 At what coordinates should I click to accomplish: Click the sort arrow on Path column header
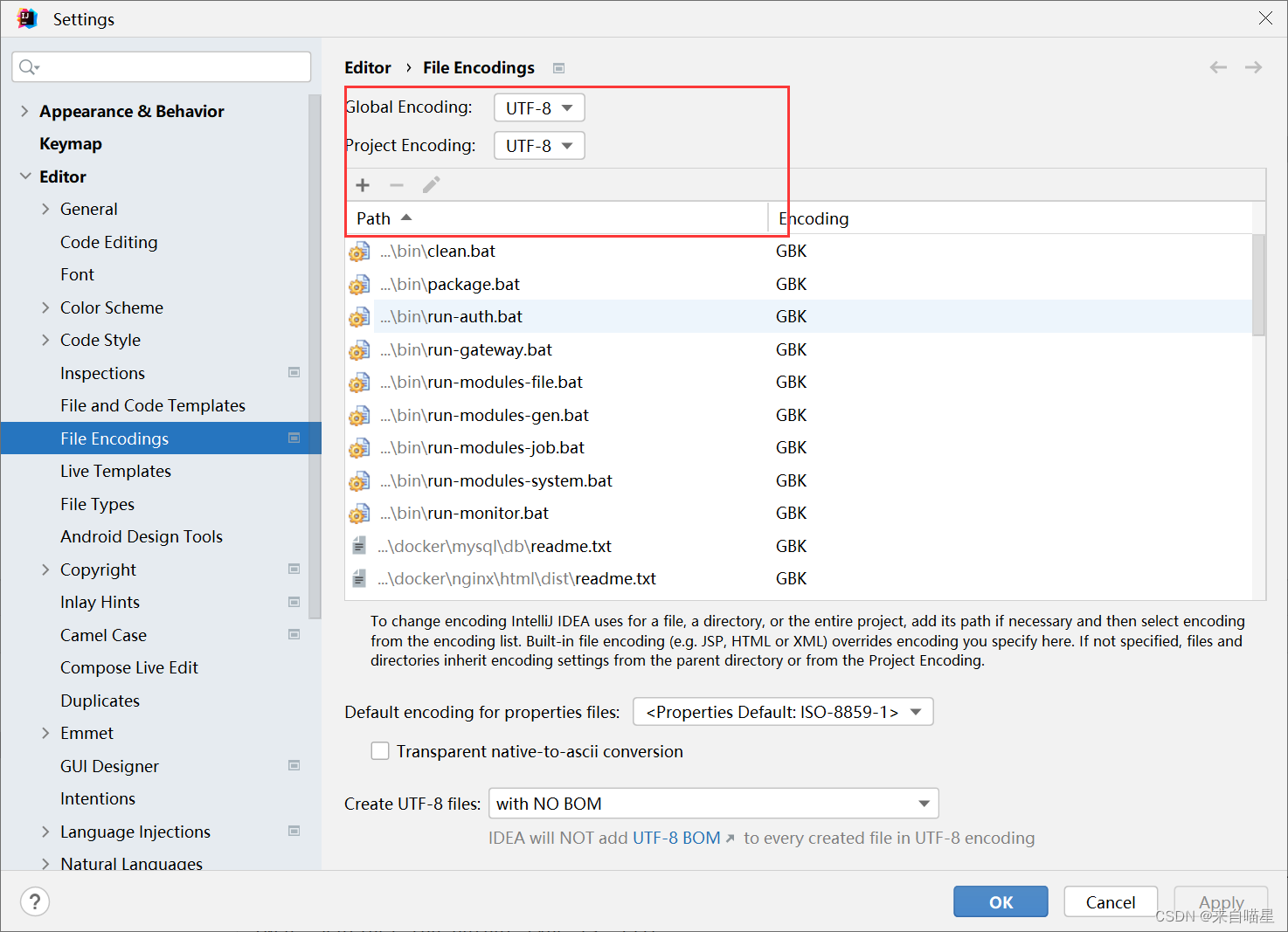point(406,217)
